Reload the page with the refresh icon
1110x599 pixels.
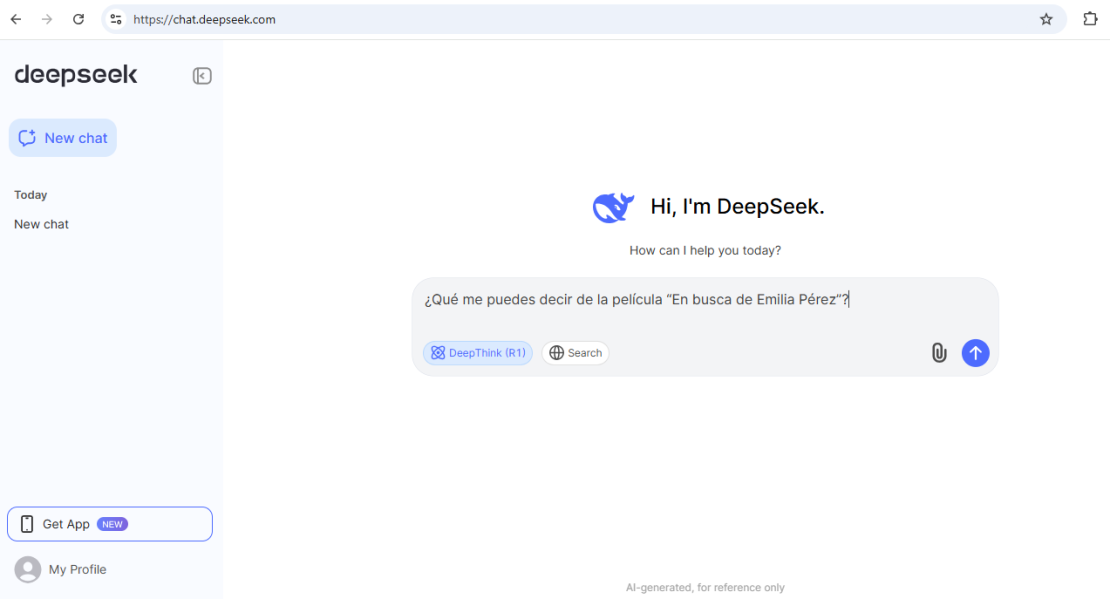tap(79, 19)
